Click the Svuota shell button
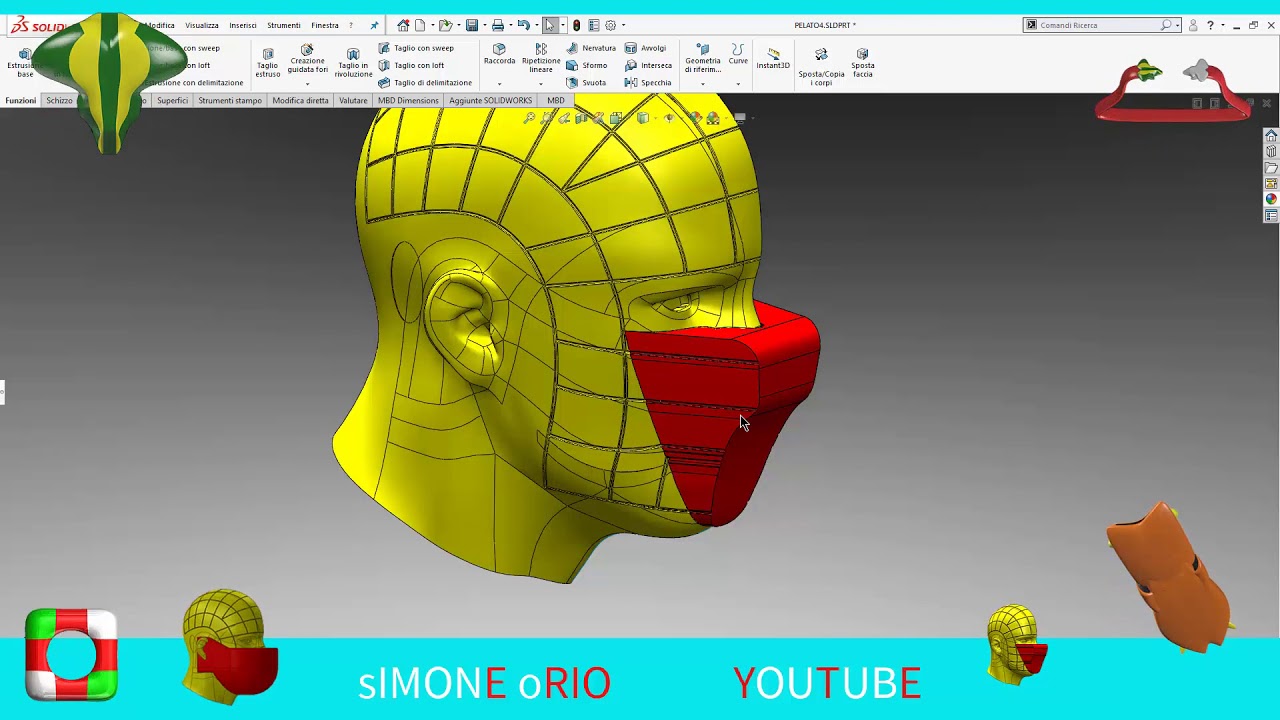This screenshot has height=720, width=1280. click(x=586, y=83)
